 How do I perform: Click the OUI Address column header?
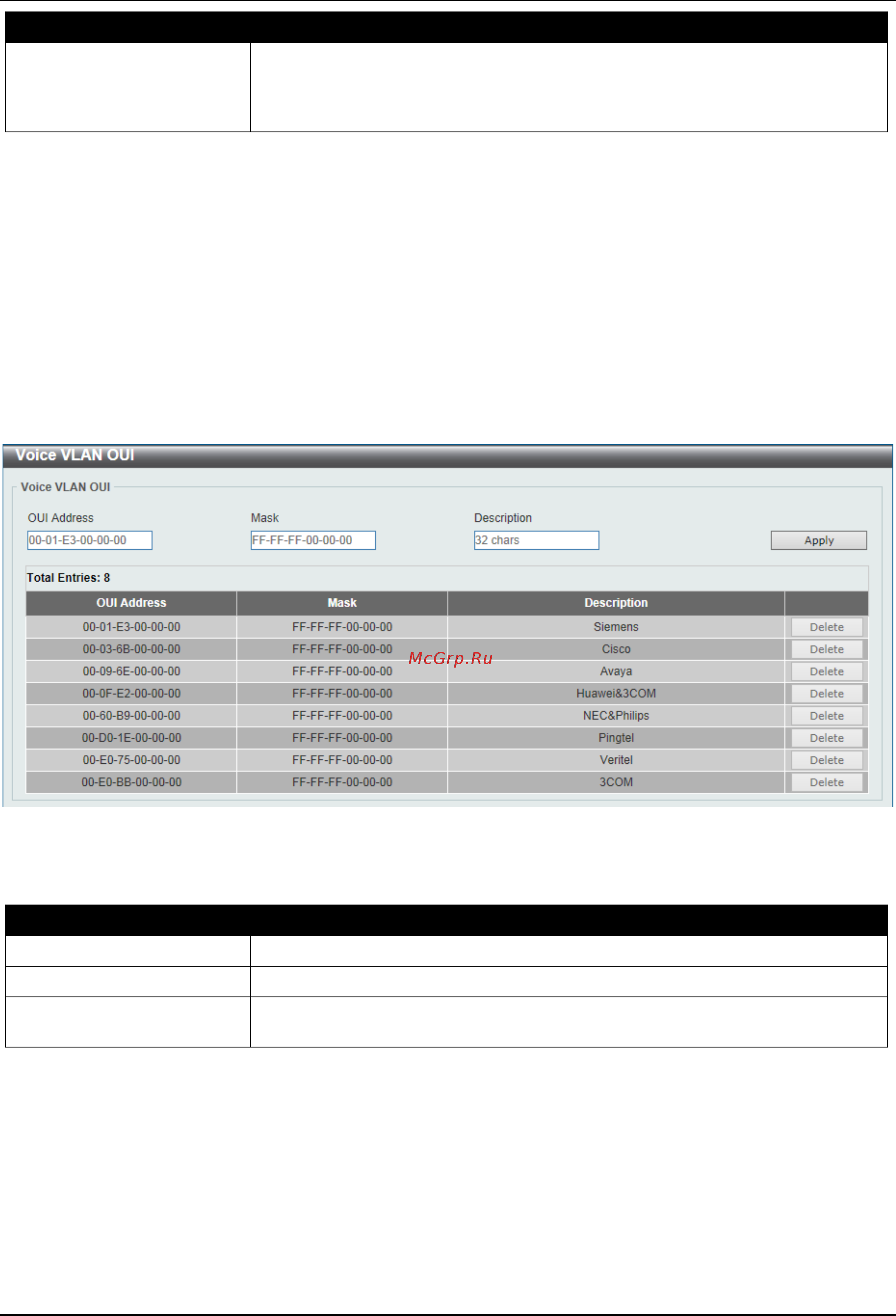pyautogui.click(x=131, y=603)
